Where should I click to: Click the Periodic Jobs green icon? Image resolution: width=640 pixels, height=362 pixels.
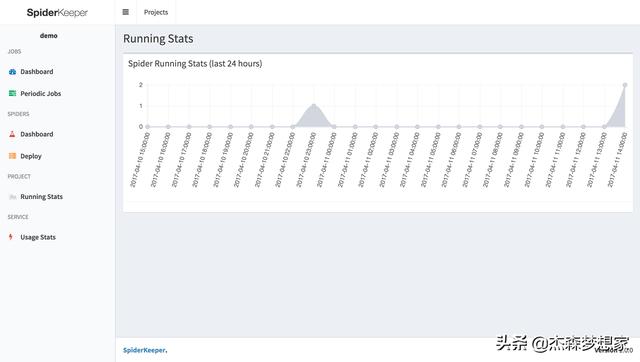(x=12, y=93)
